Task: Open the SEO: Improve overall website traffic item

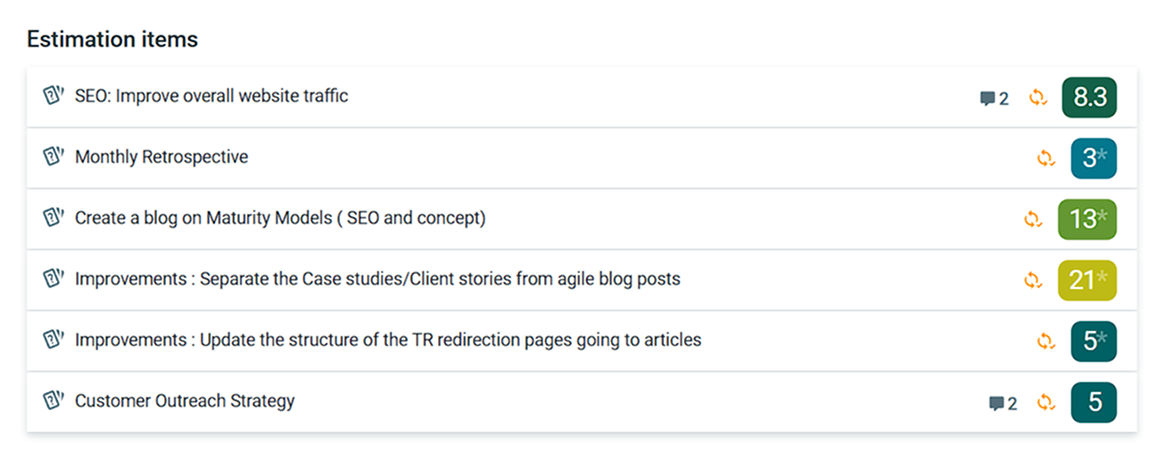Action: (211, 96)
